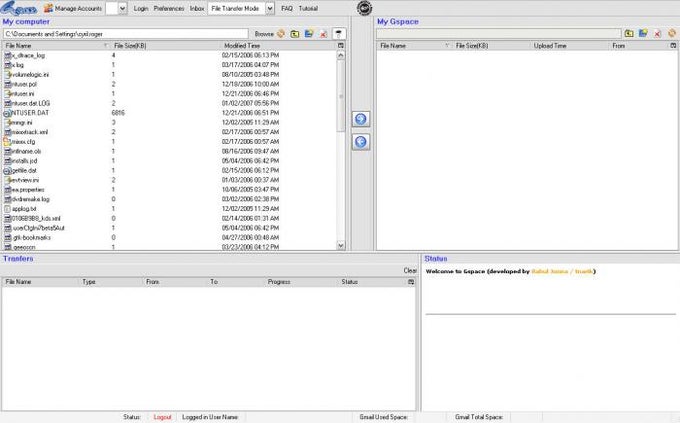Click the My Gspace path field
This screenshot has height=423, width=680.
[x=499, y=34]
